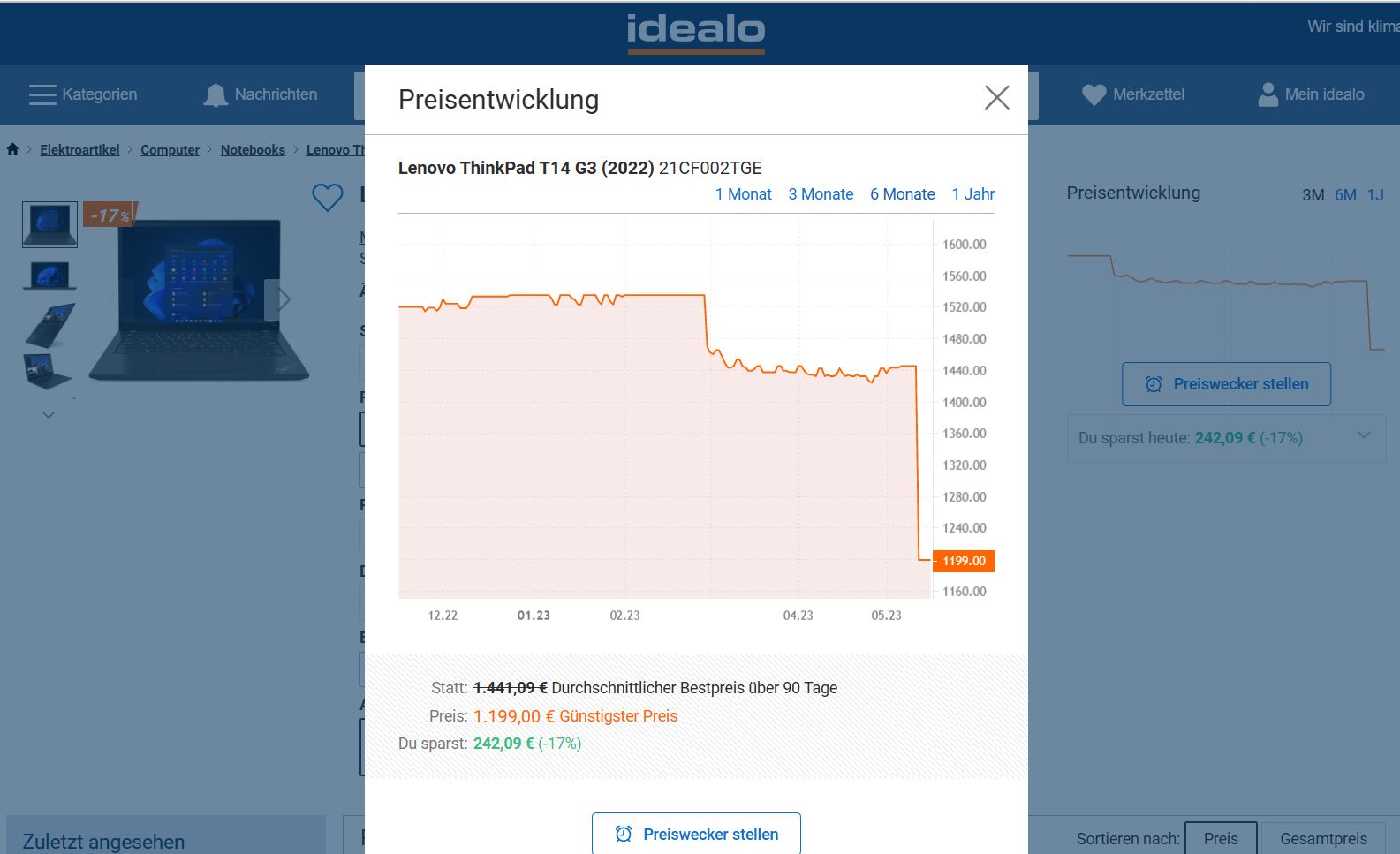Close the Preisentwicklung dialog

pos(996,98)
